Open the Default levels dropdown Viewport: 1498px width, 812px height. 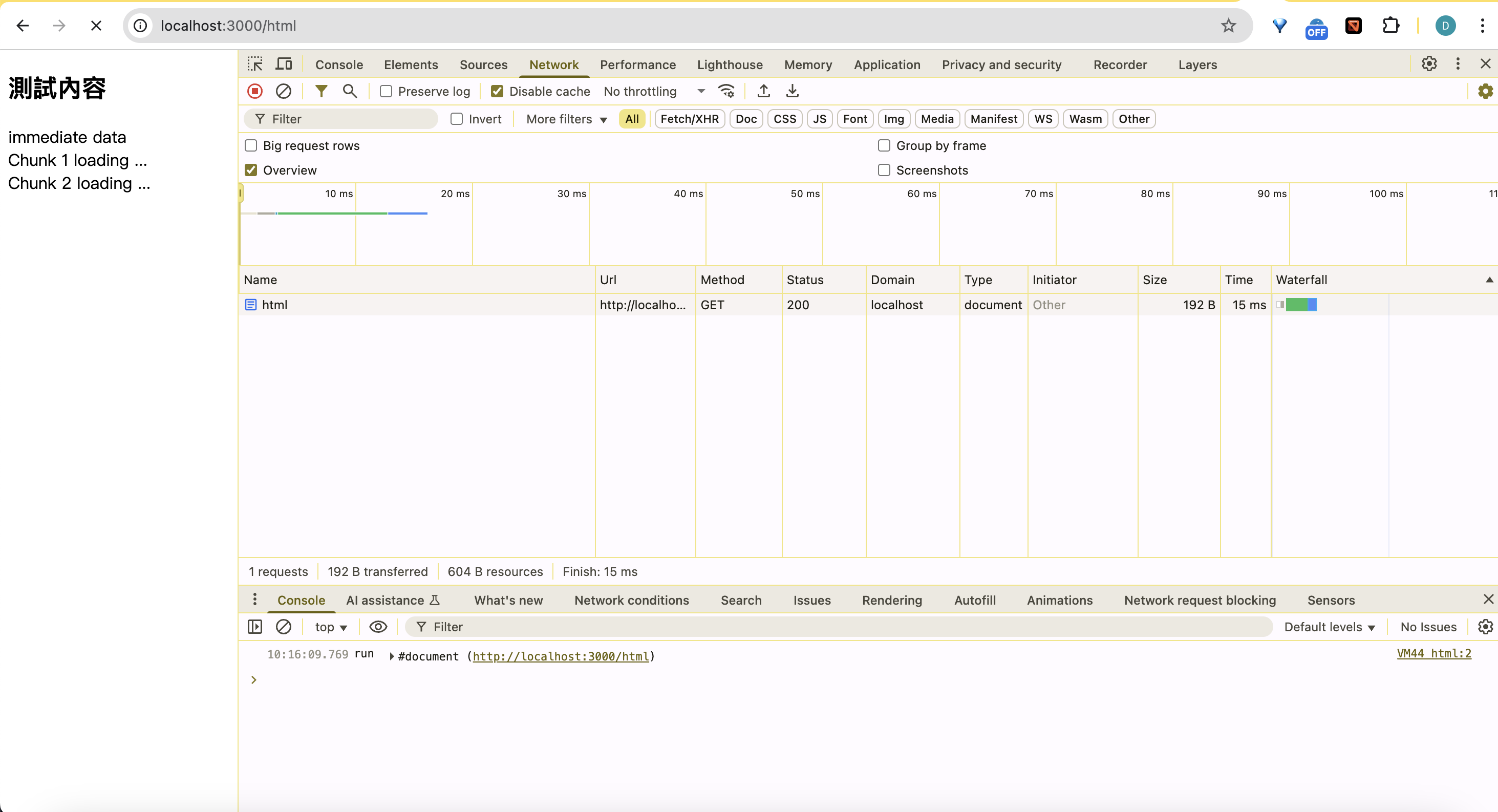tap(1329, 627)
